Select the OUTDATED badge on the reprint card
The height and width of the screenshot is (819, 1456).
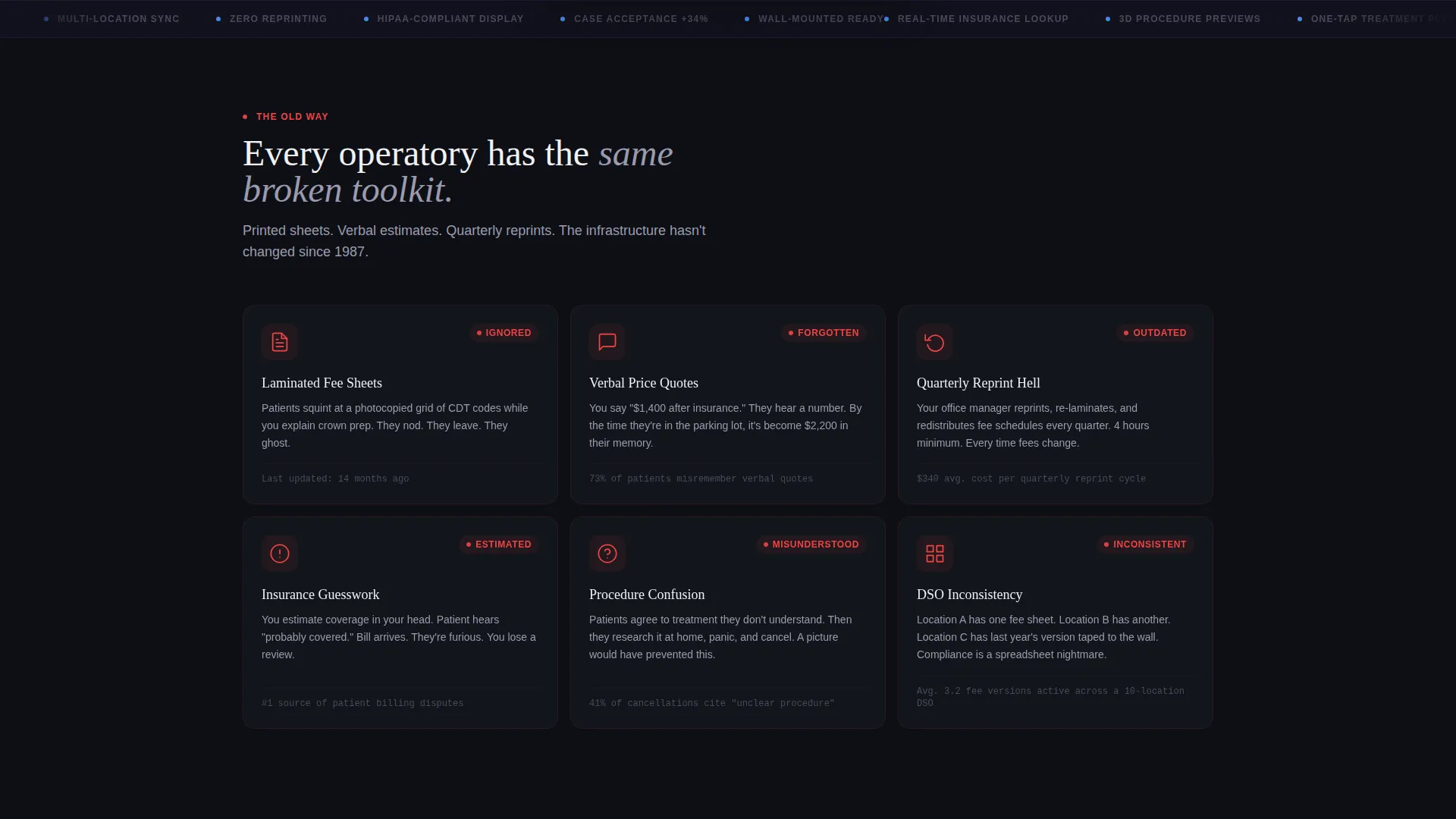(x=1155, y=333)
